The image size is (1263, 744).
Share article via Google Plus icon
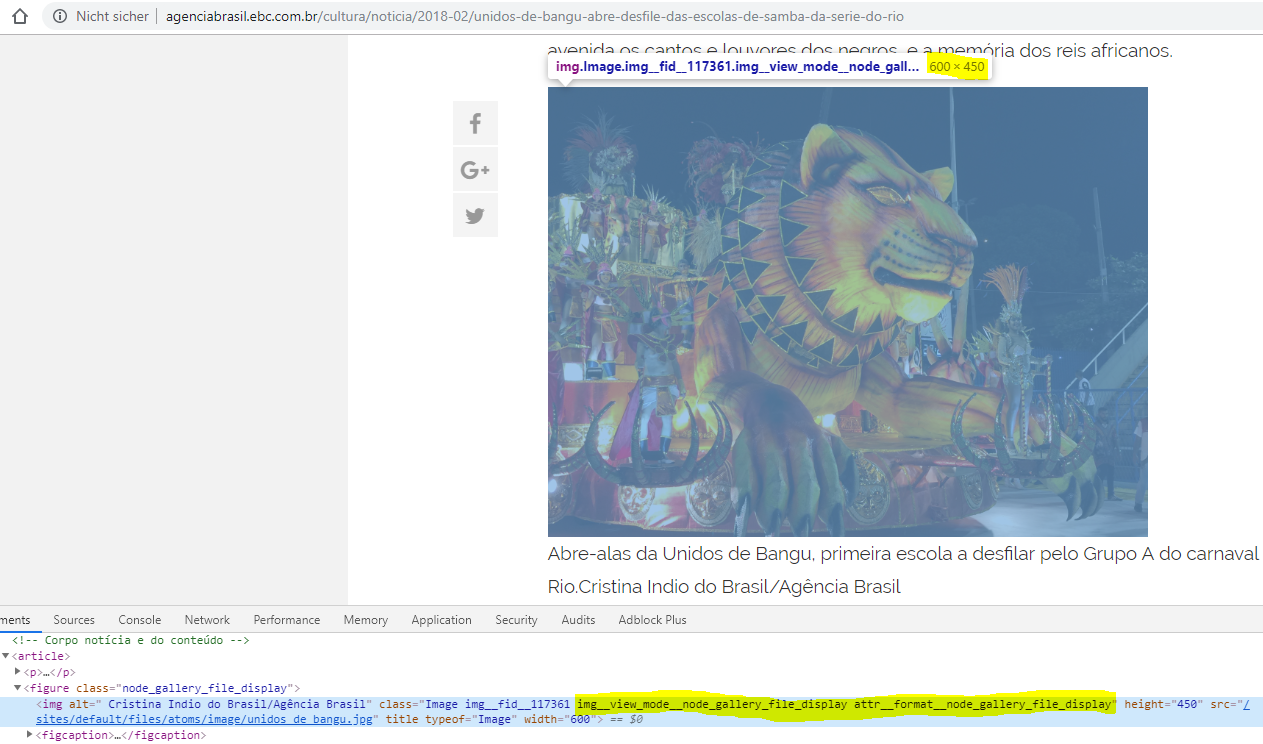coord(475,170)
